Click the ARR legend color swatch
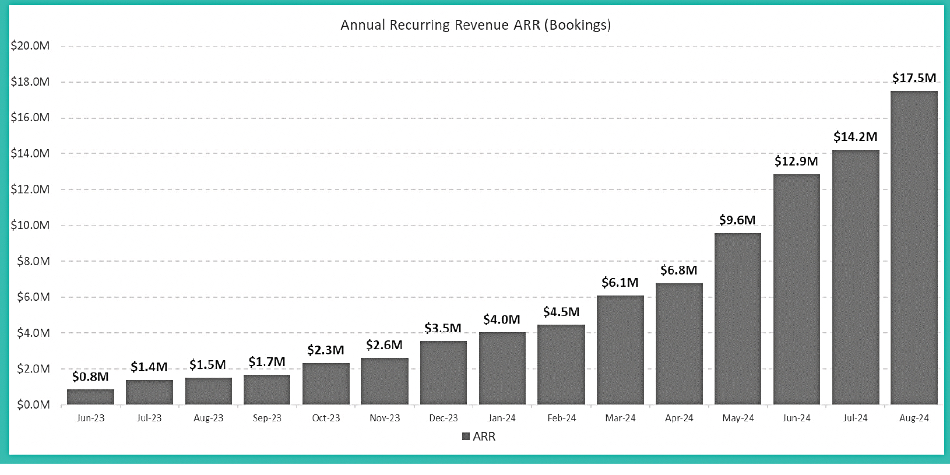Image resolution: width=950 pixels, height=475 pixels. click(465, 436)
